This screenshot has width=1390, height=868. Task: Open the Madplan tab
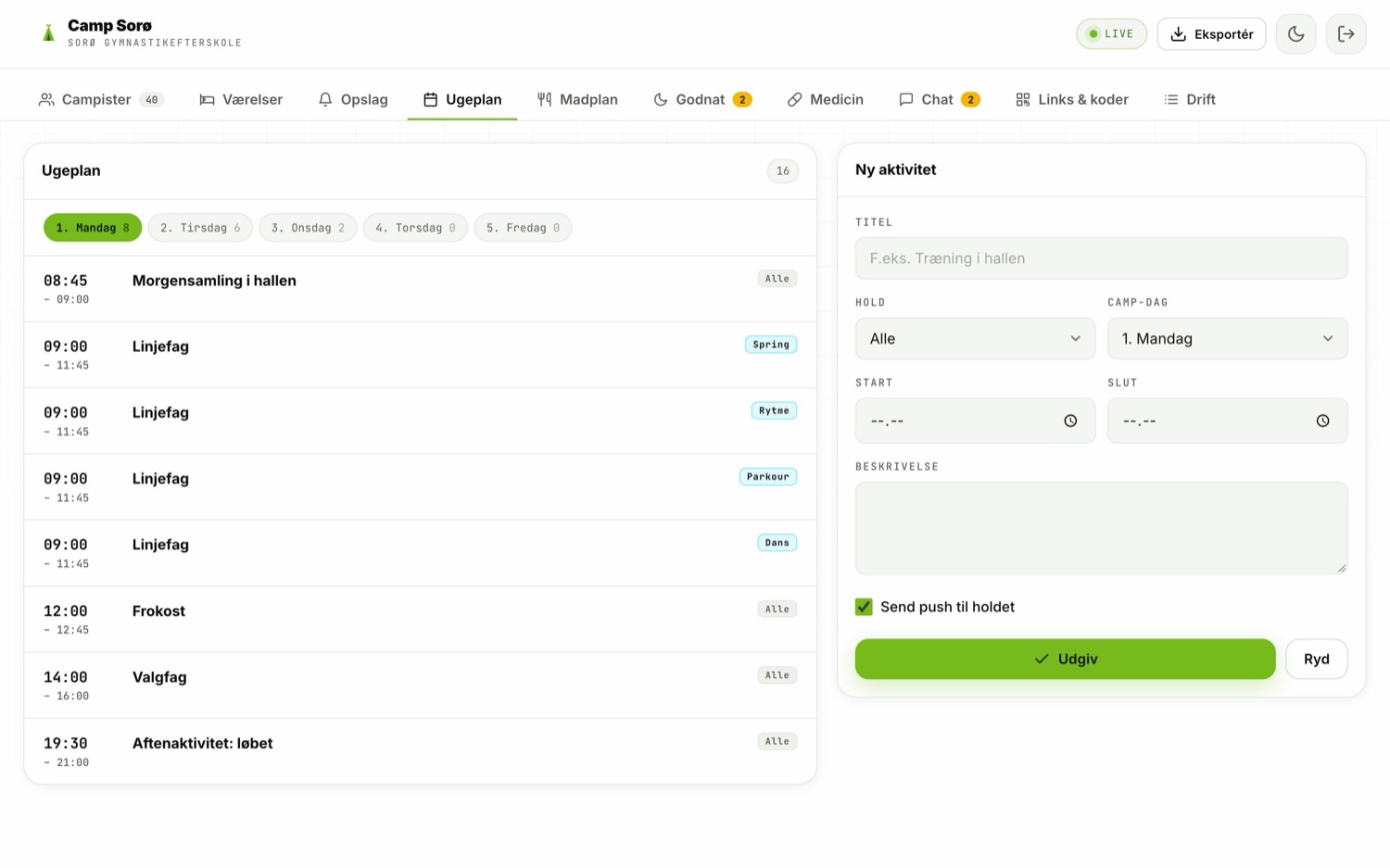point(577,99)
